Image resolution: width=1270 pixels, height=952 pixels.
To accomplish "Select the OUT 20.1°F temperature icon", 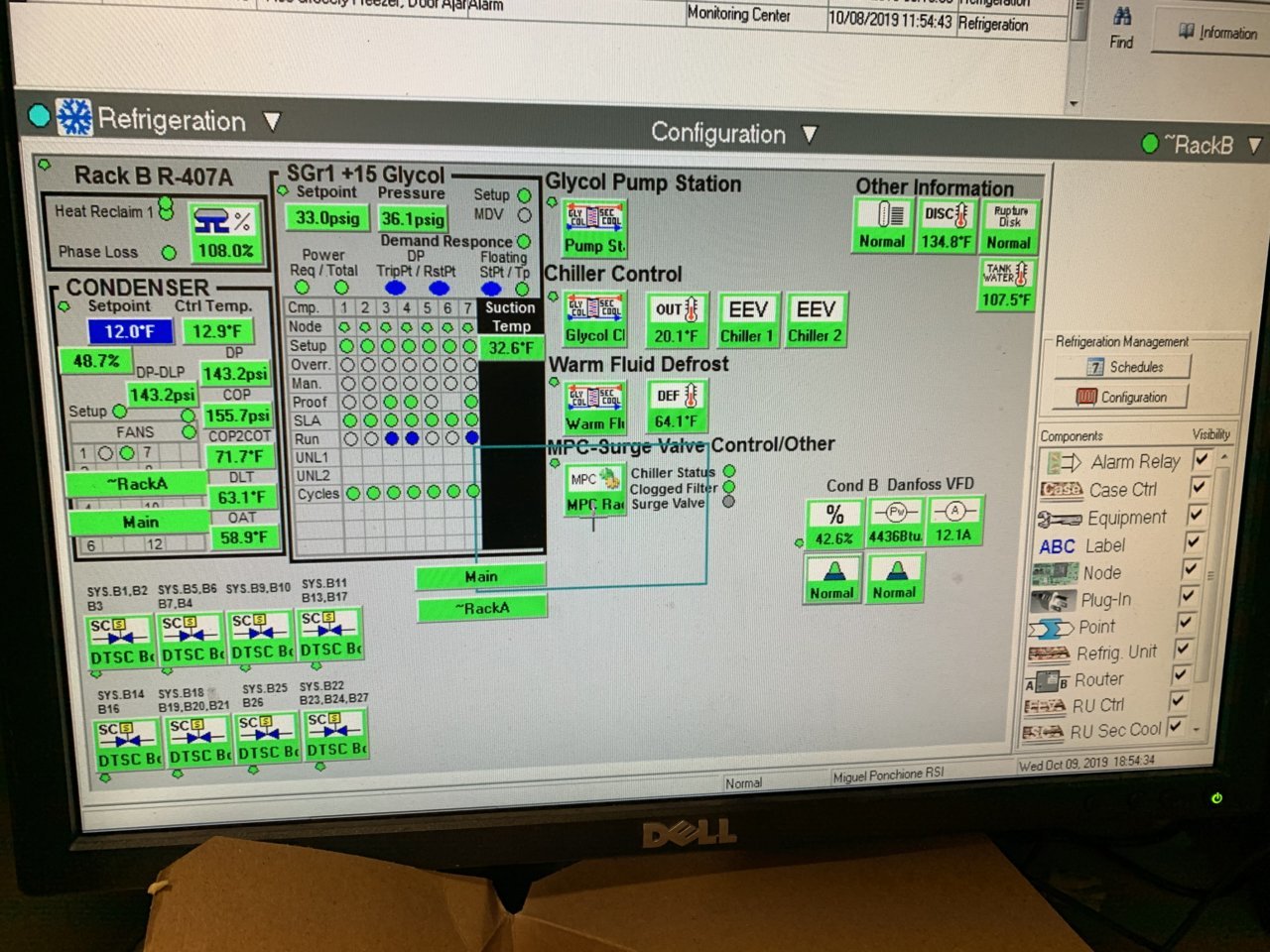I will point(676,319).
